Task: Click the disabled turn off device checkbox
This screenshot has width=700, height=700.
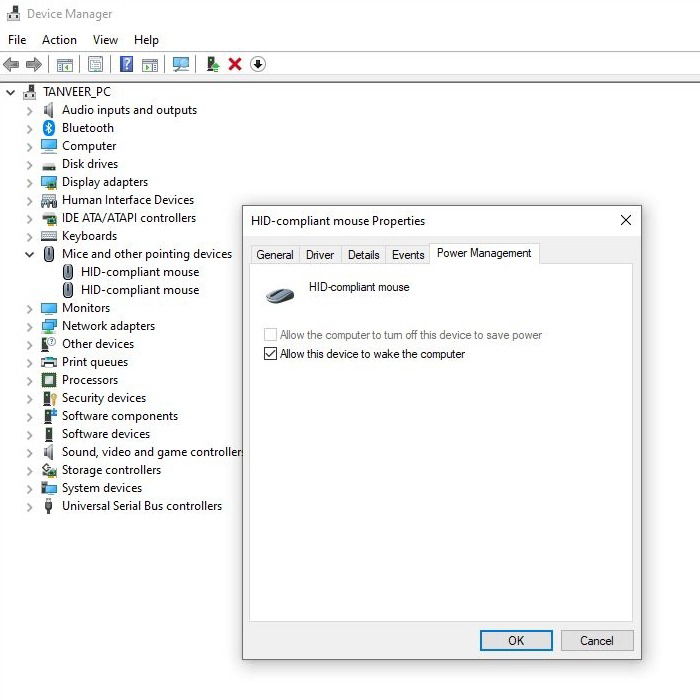Action: click(x=270, y=334)
